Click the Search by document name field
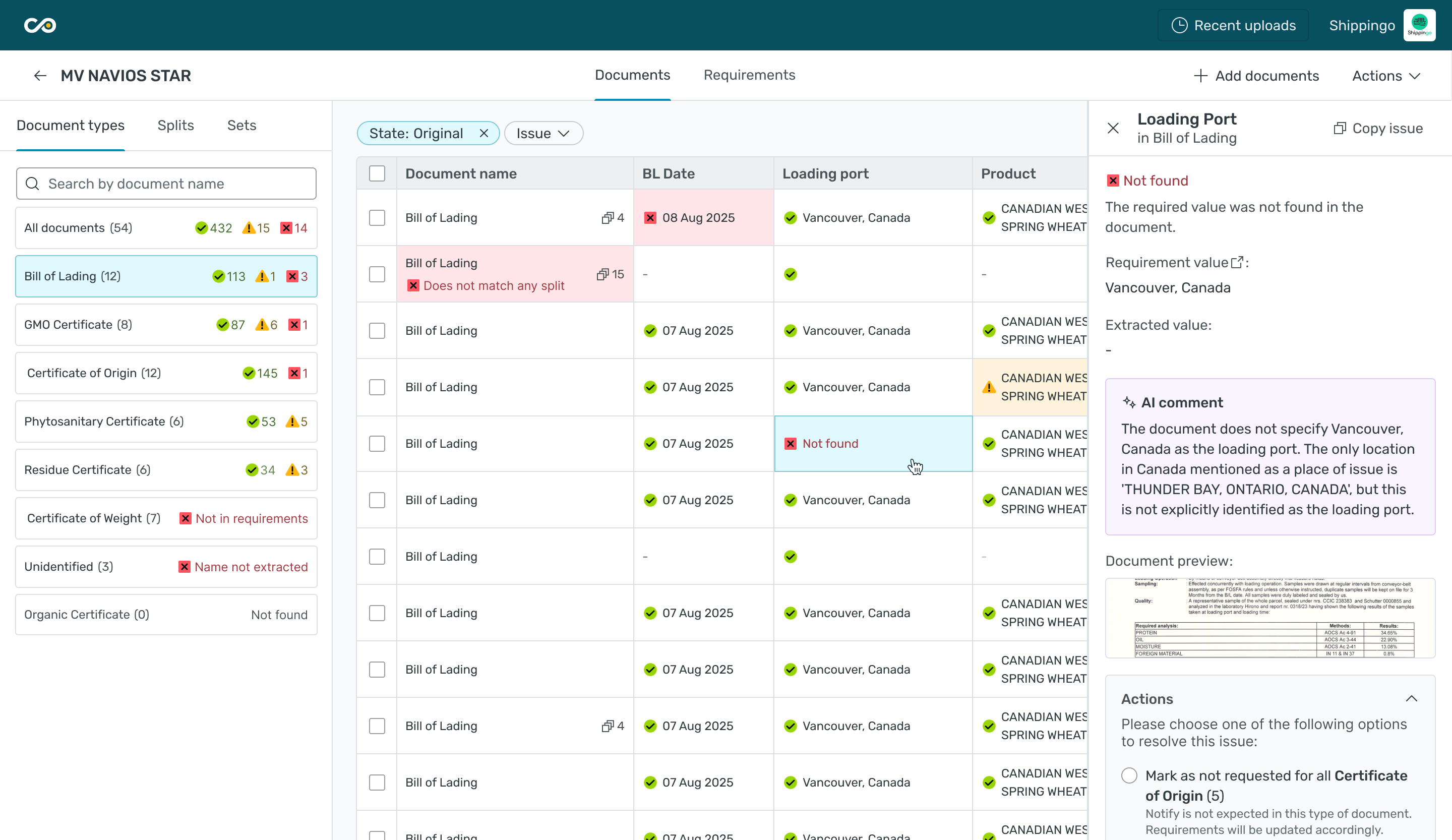Screen dimensions: 1452x840 tap(166, 184)
